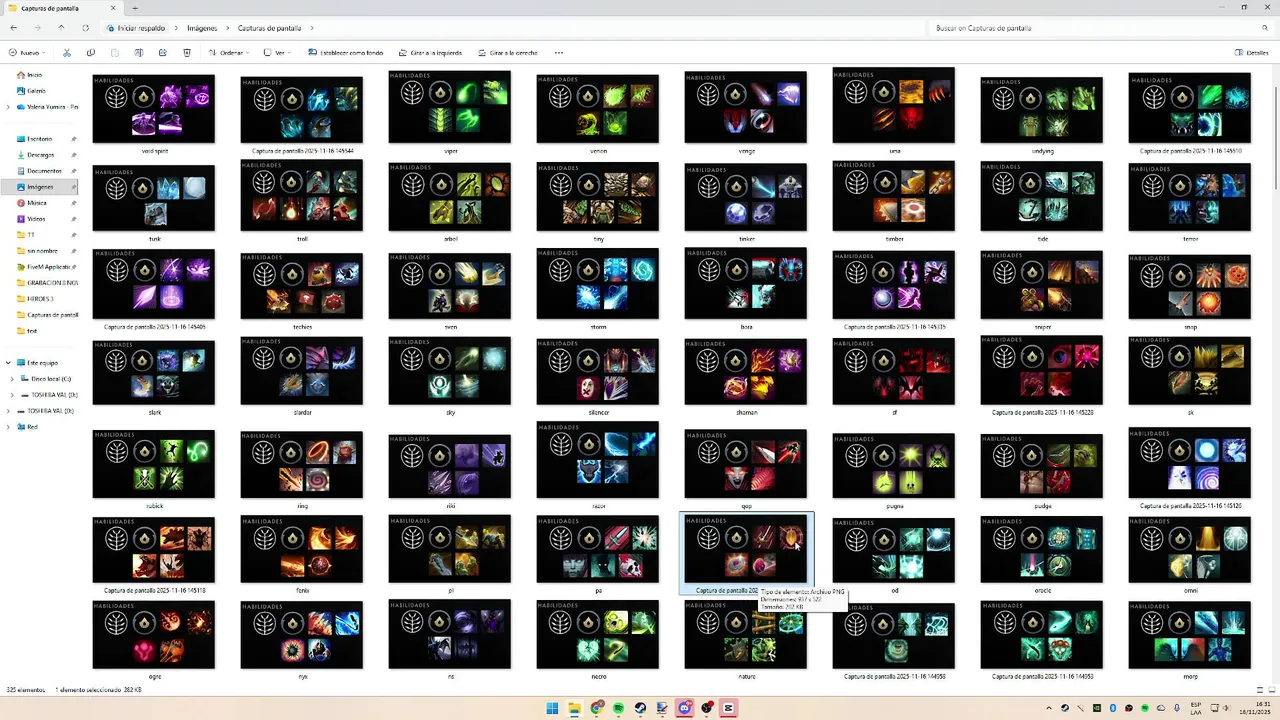Click the Copy icon in toolbar
Screen dimensions: 1280x720
tap(91, 53)
